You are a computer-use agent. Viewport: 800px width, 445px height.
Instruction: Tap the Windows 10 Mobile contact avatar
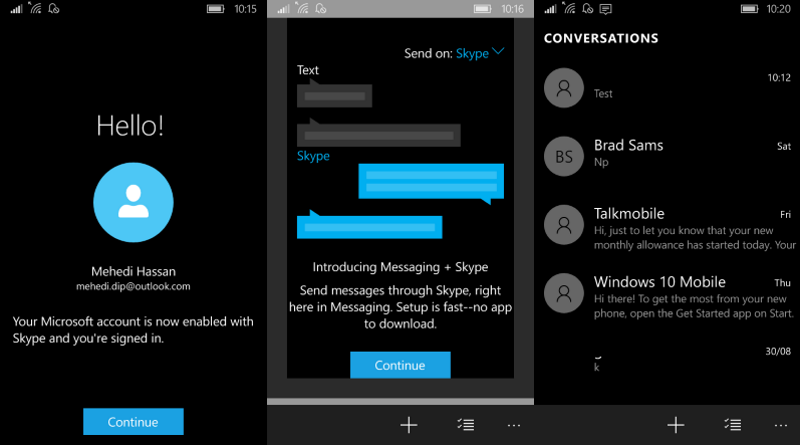coord(564,293)
